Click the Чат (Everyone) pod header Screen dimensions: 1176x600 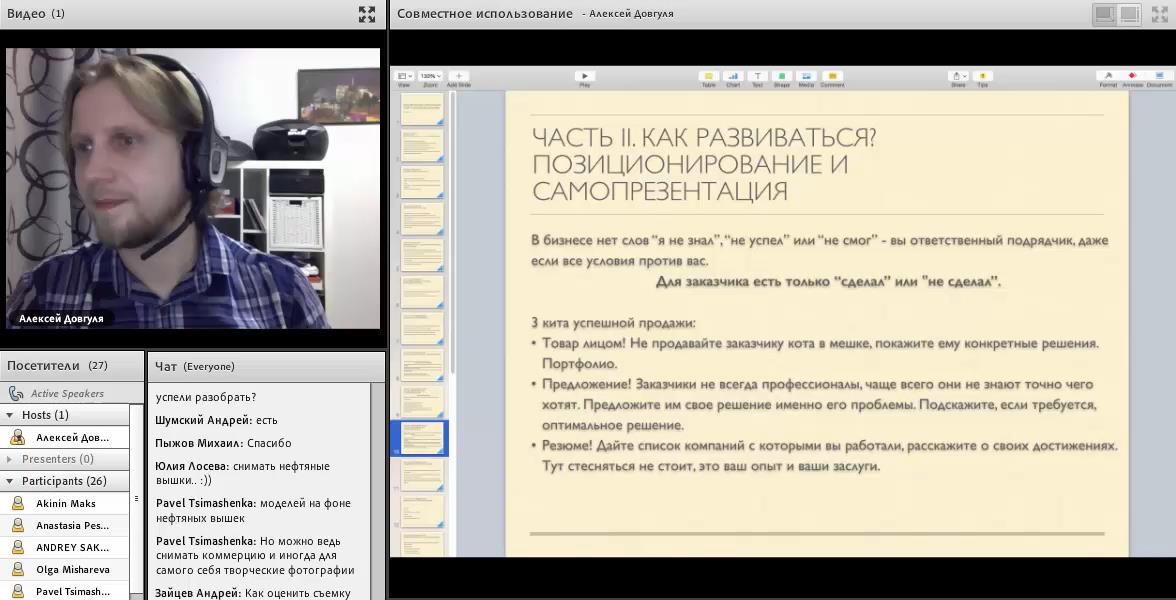coord(266,366)
